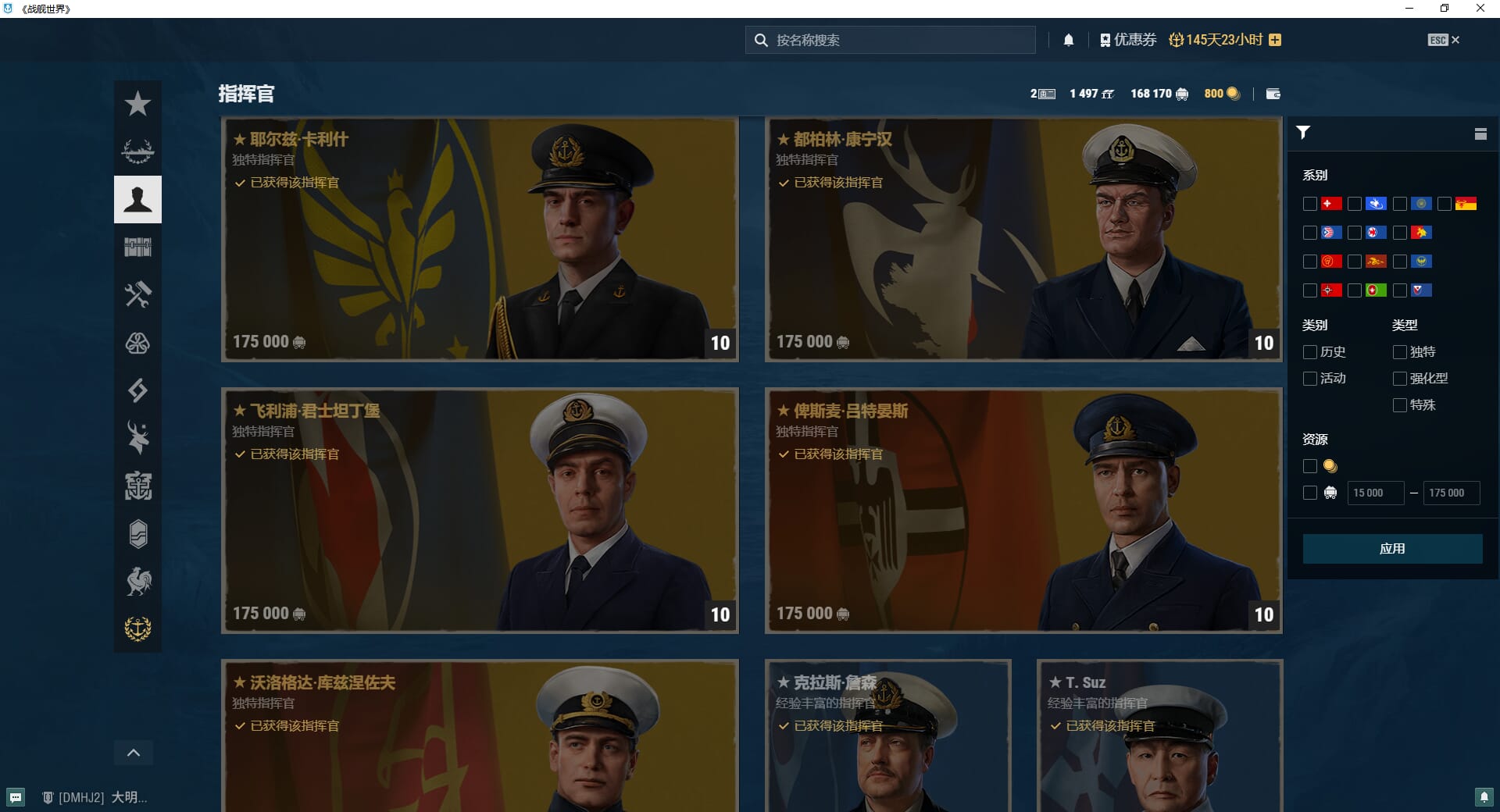Open the deer icon category in sidebar
The height and width of the screenshot is (812, 1500).
click(x=137, y=438)
